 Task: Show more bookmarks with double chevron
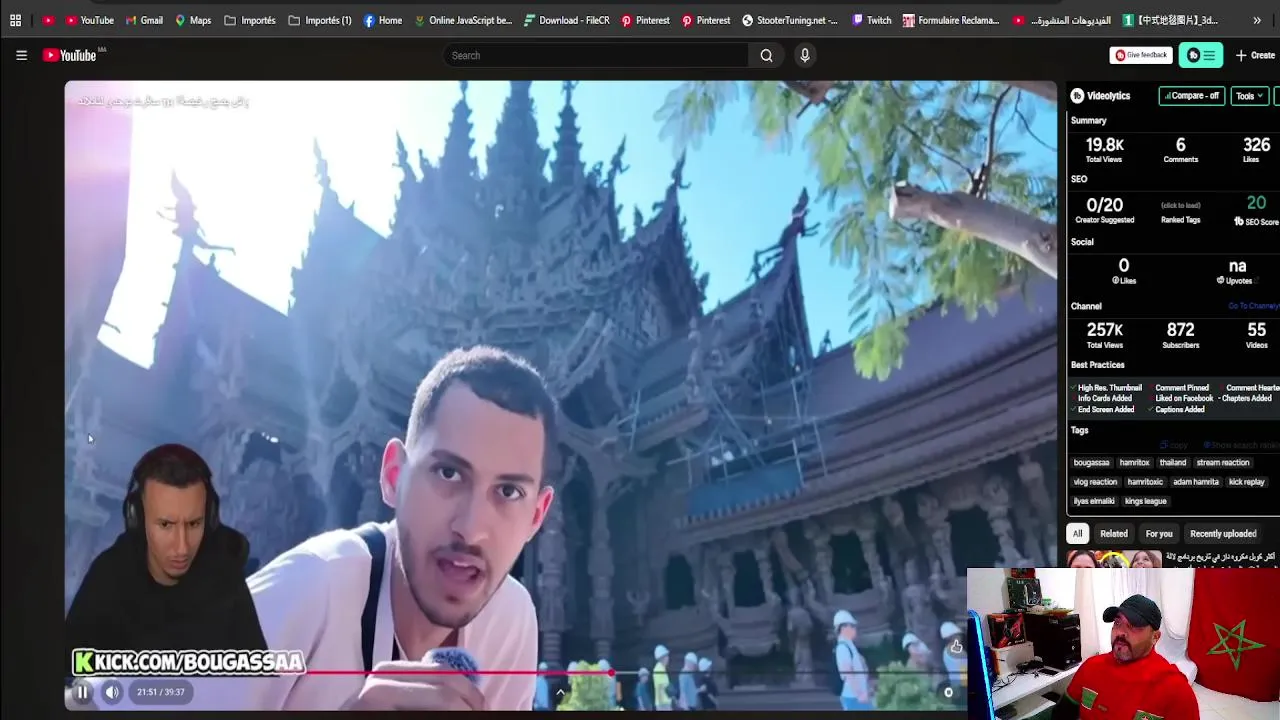pyautogui.click(x=1257, y=20)
